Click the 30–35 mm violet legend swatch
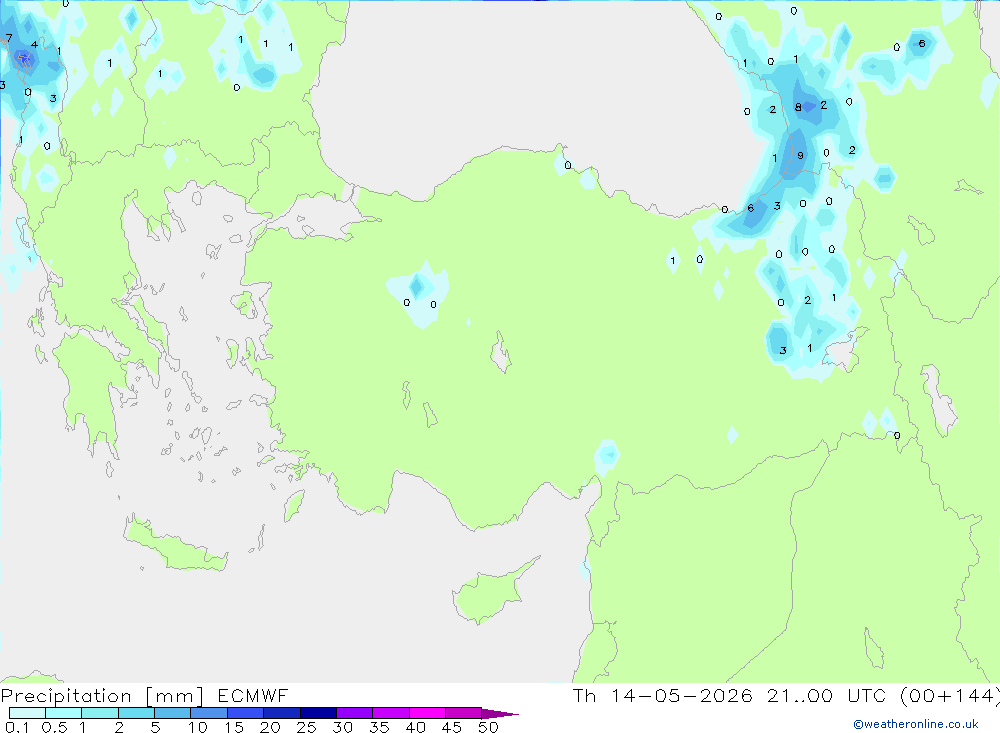Screen dimensions: 1000x733 click(355, 713)
